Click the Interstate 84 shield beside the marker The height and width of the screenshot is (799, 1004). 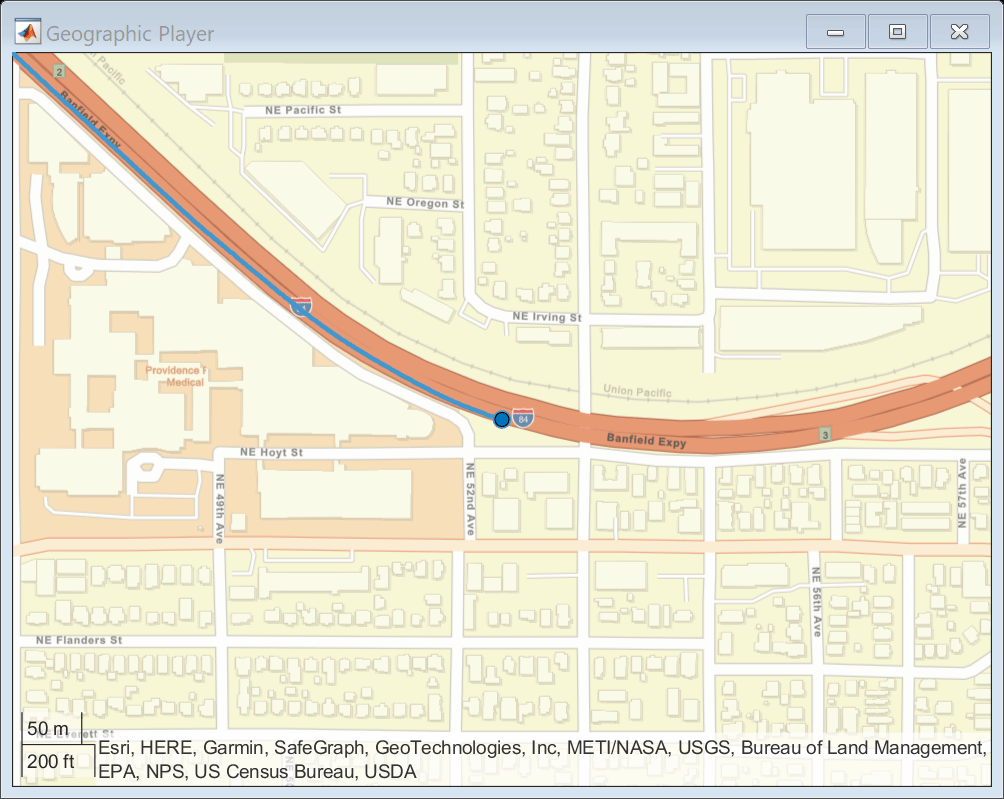tap(522, 418)
